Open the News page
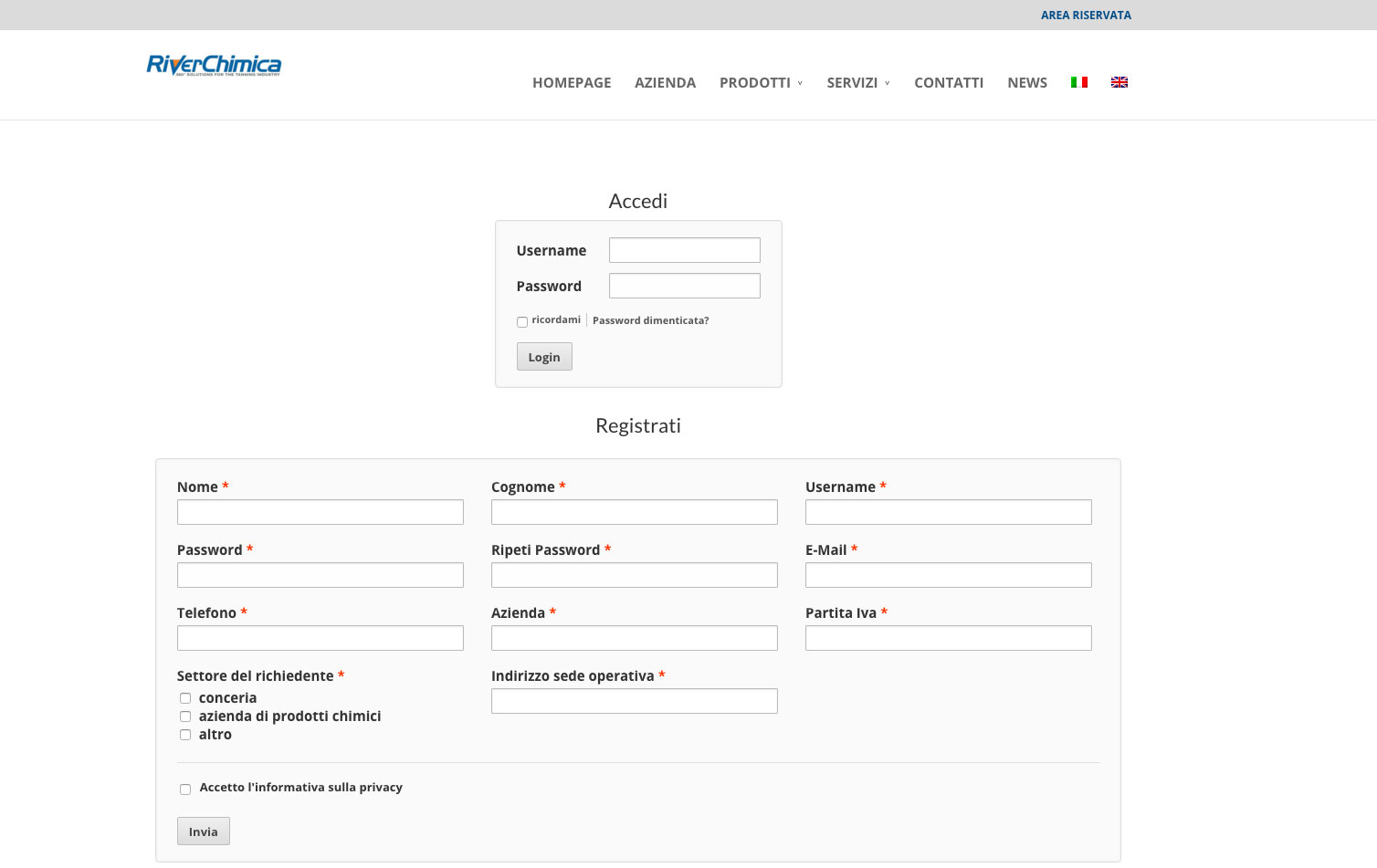The width and height of the screenshot is (1377, 868). click(1027, 82)
